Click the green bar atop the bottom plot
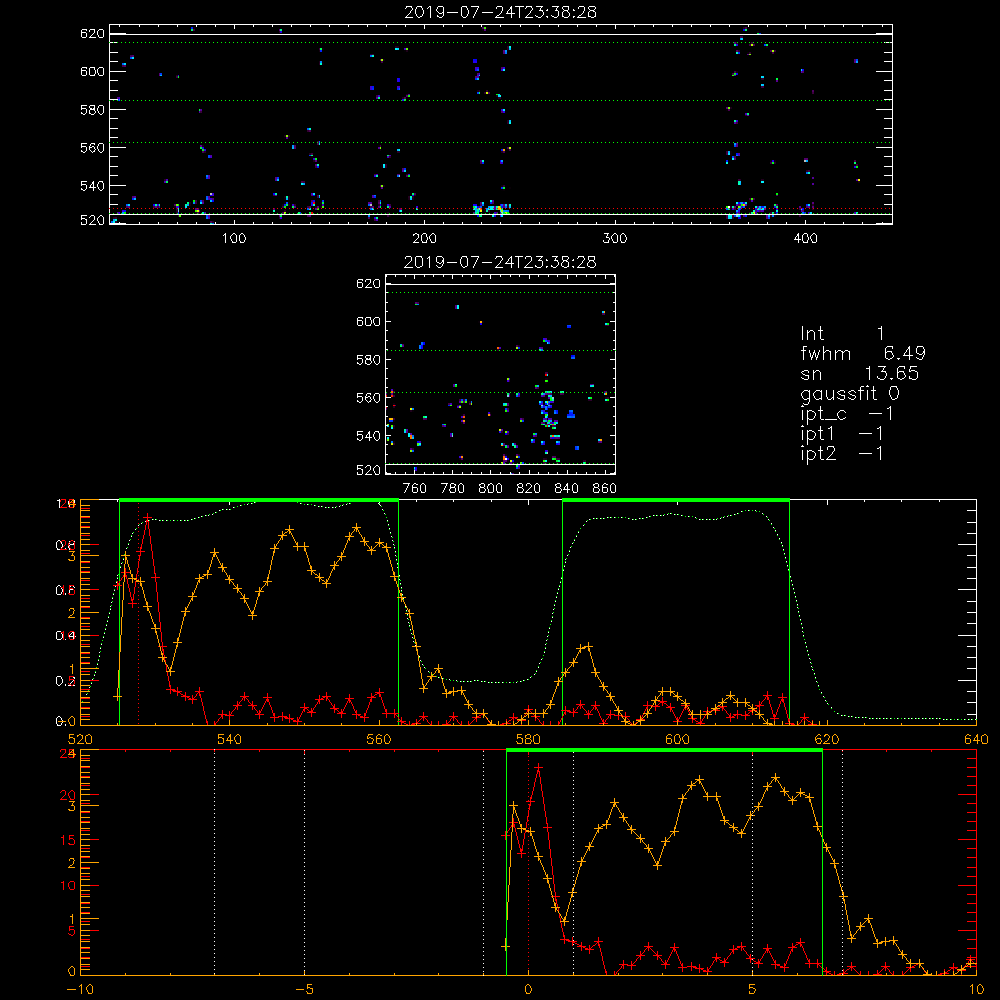1000x1000 pixels. (664, 751)
